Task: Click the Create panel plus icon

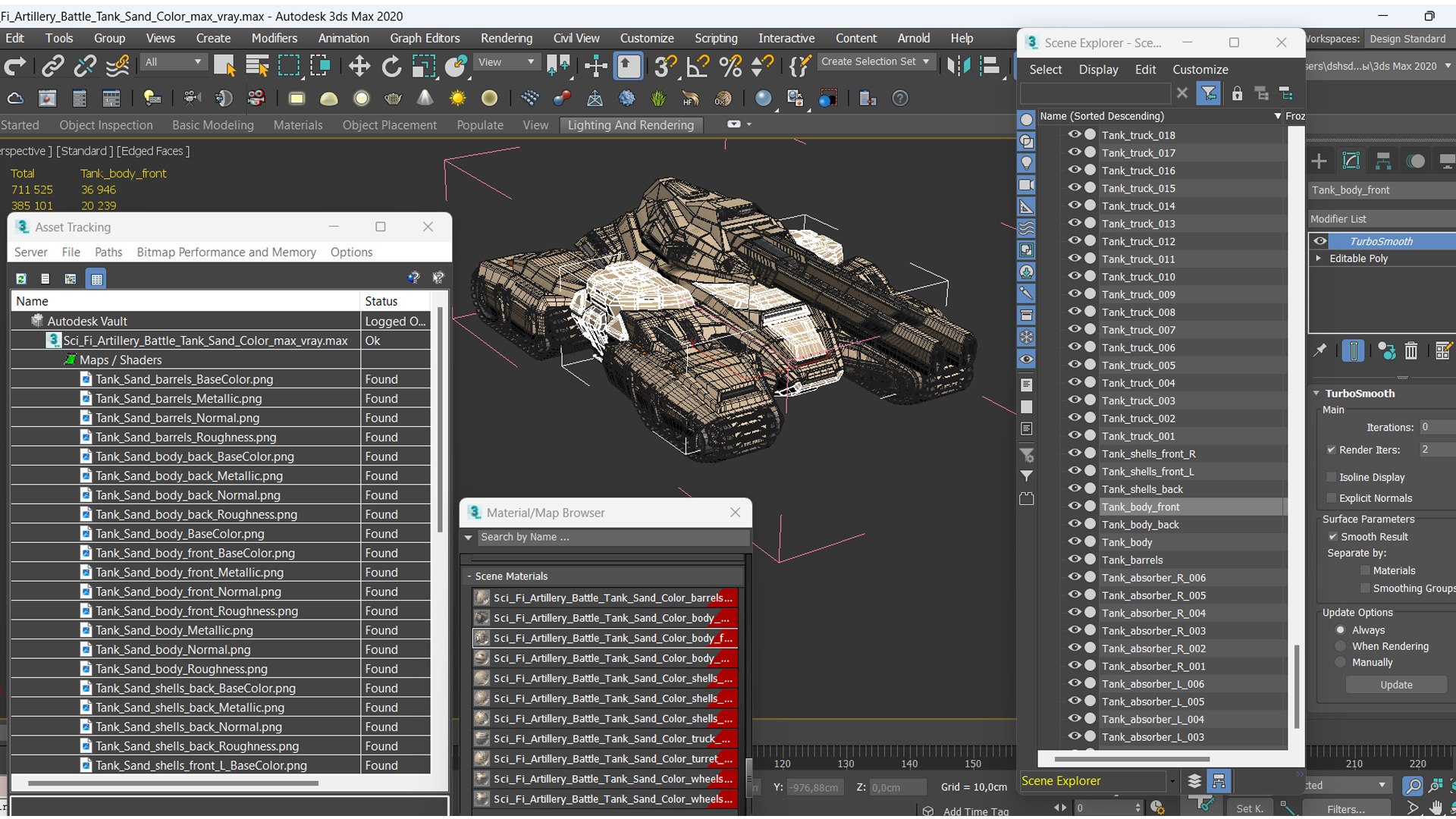Action: (1319, 161)
